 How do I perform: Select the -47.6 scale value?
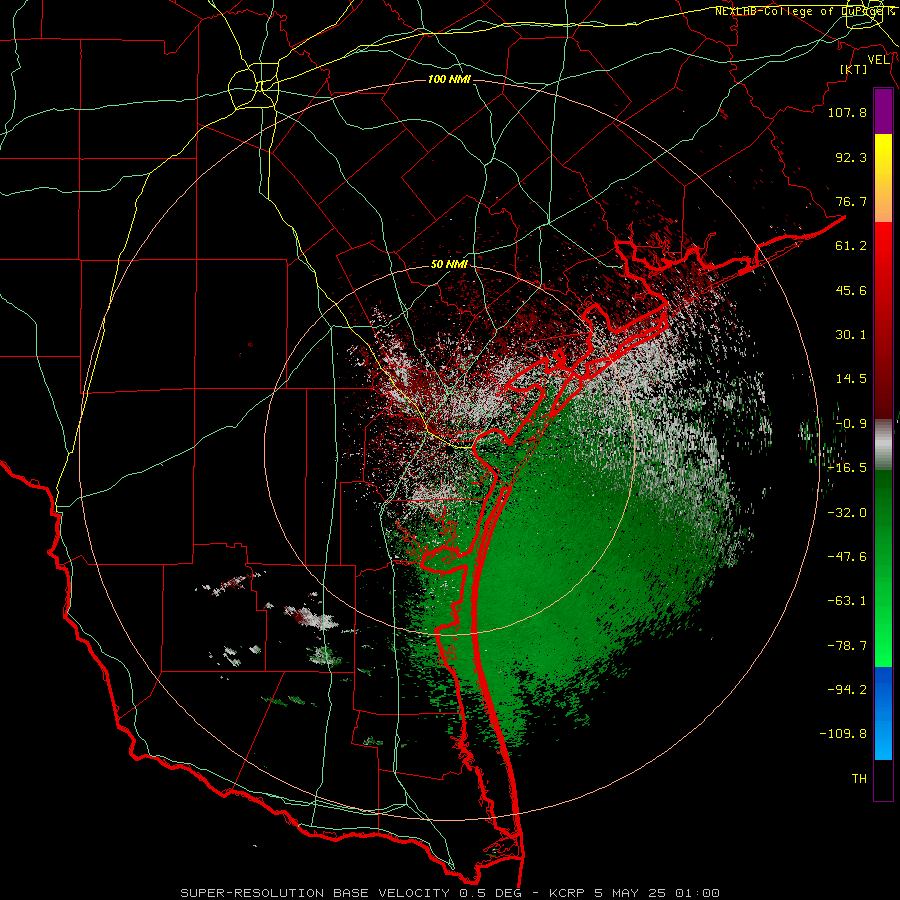point(847,557)
